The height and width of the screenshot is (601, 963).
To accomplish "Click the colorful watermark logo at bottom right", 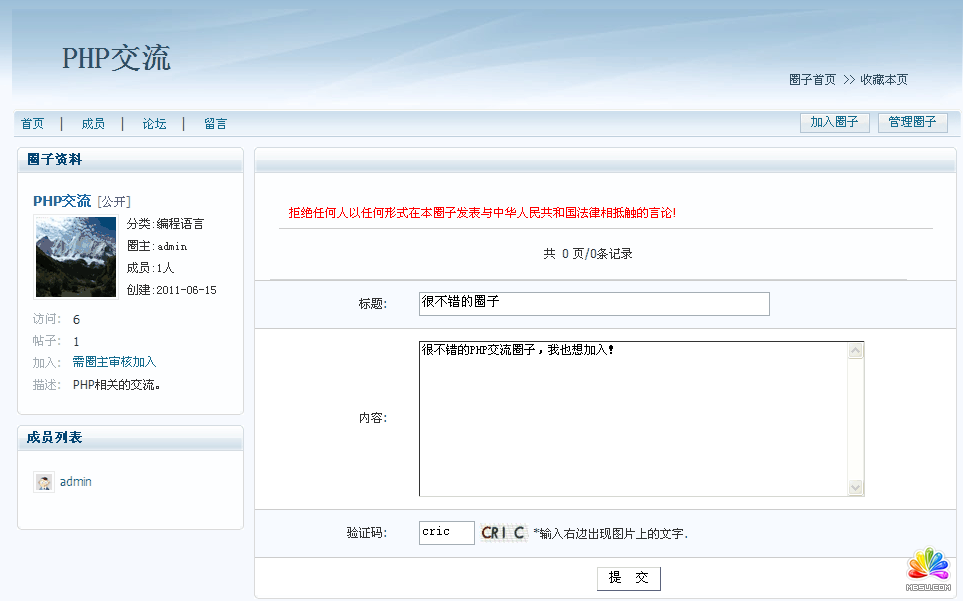I will 927,567.
